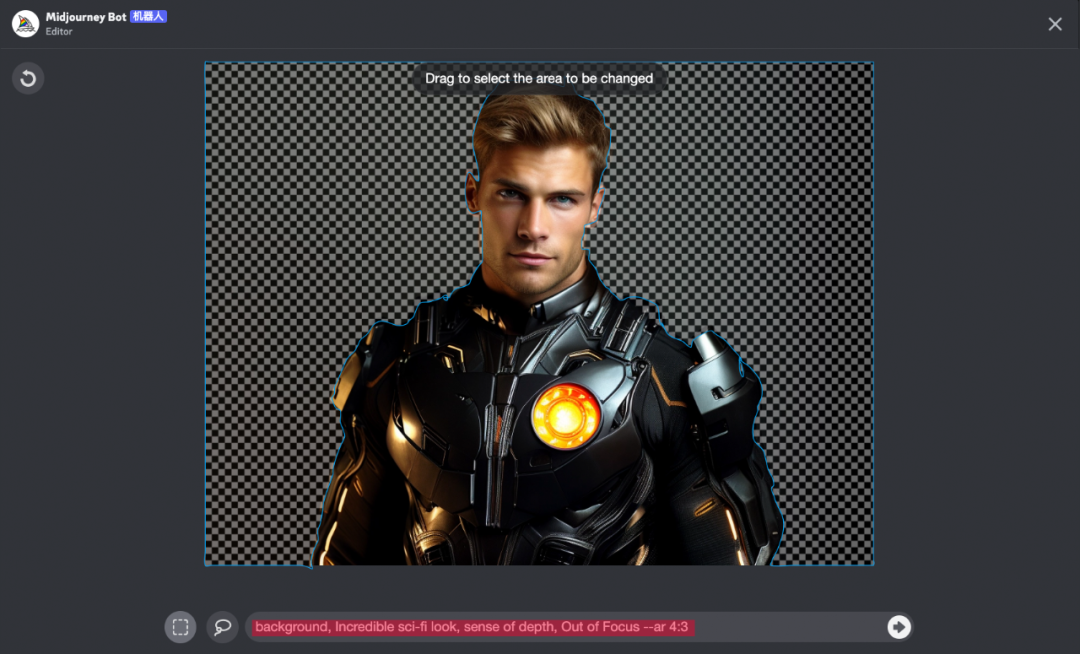1080x654 pixels.
Task: Select the rectangle selection tool
Action: (180, 627)
